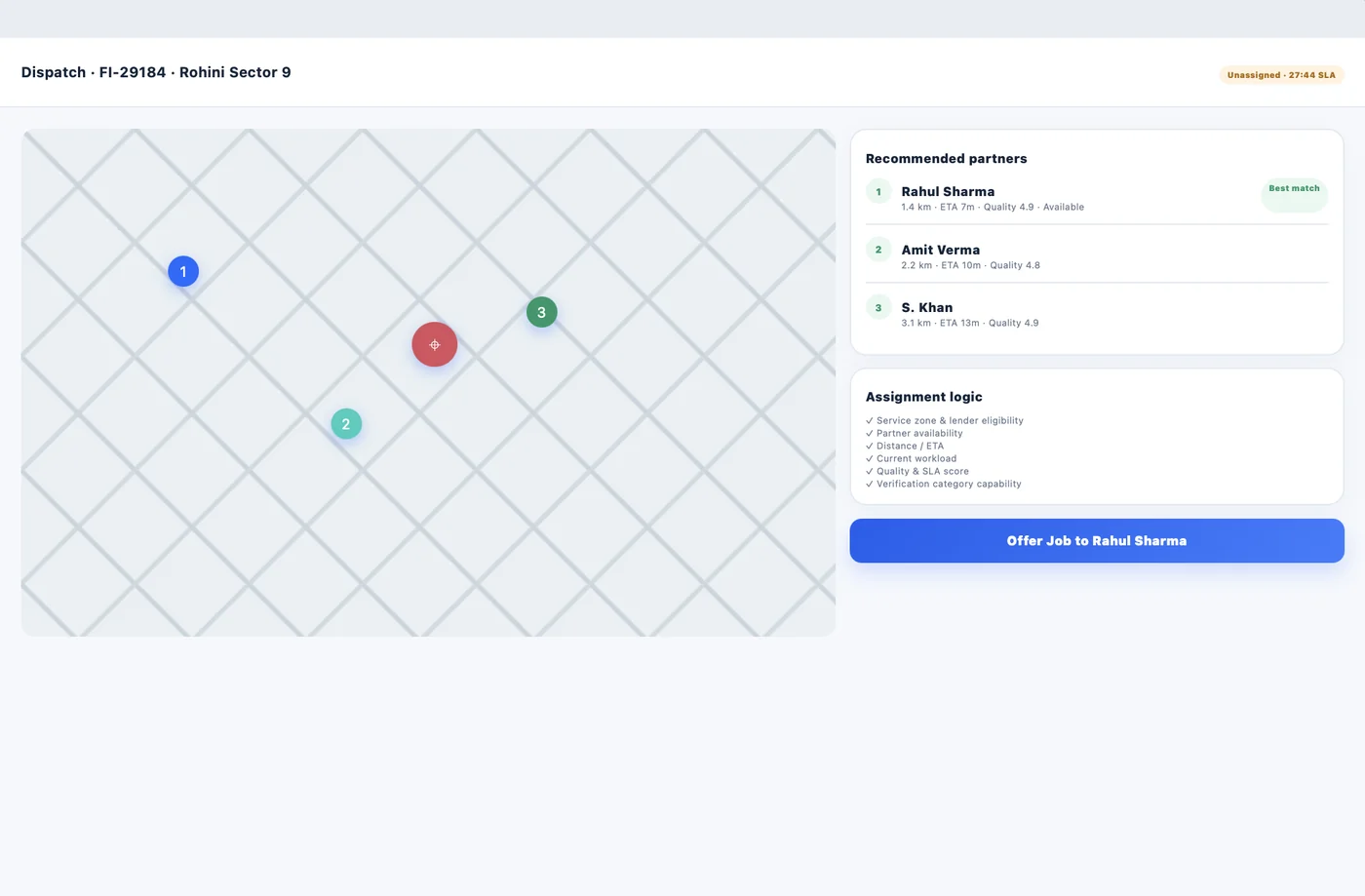1365x896 pixels.
Task: Click the Assignment logic heading
Action: coord(924,397)
